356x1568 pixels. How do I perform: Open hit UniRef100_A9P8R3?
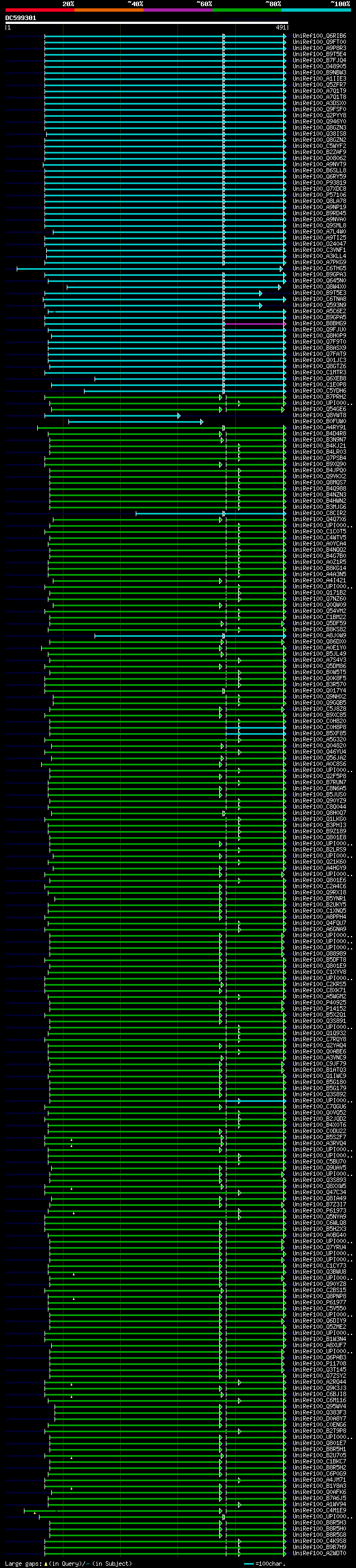(x=319, y=48)
